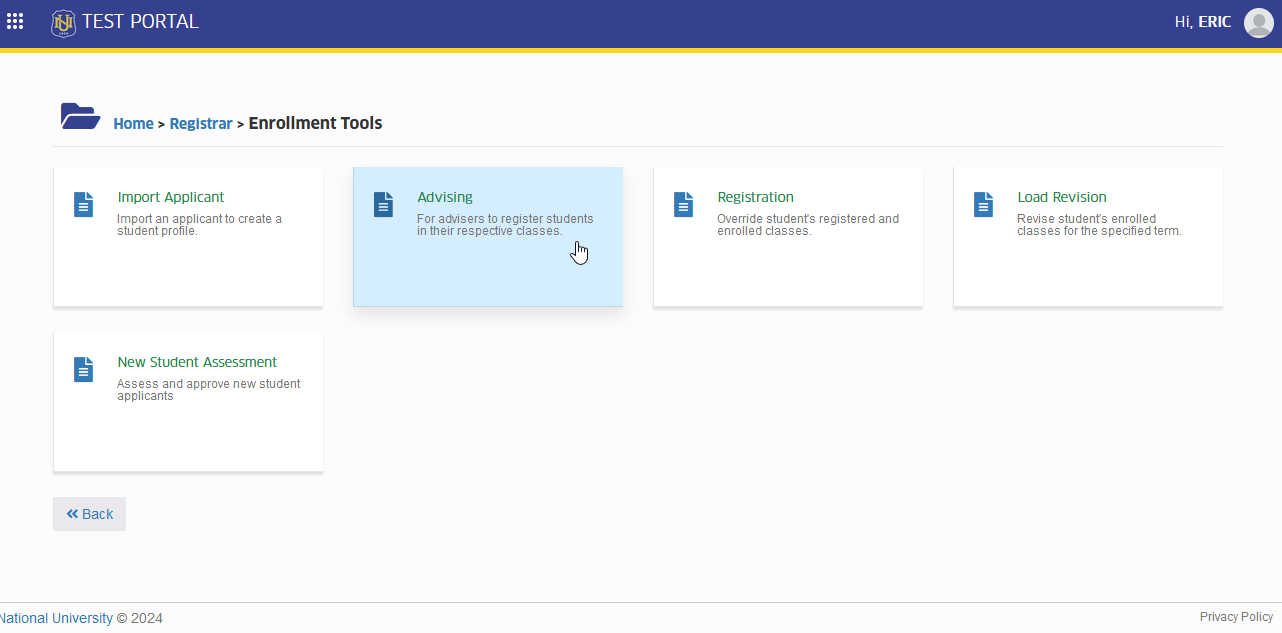The image size is (1282, 633).
Task: Visit the National University footer link
Action: [x=55, y=618]
